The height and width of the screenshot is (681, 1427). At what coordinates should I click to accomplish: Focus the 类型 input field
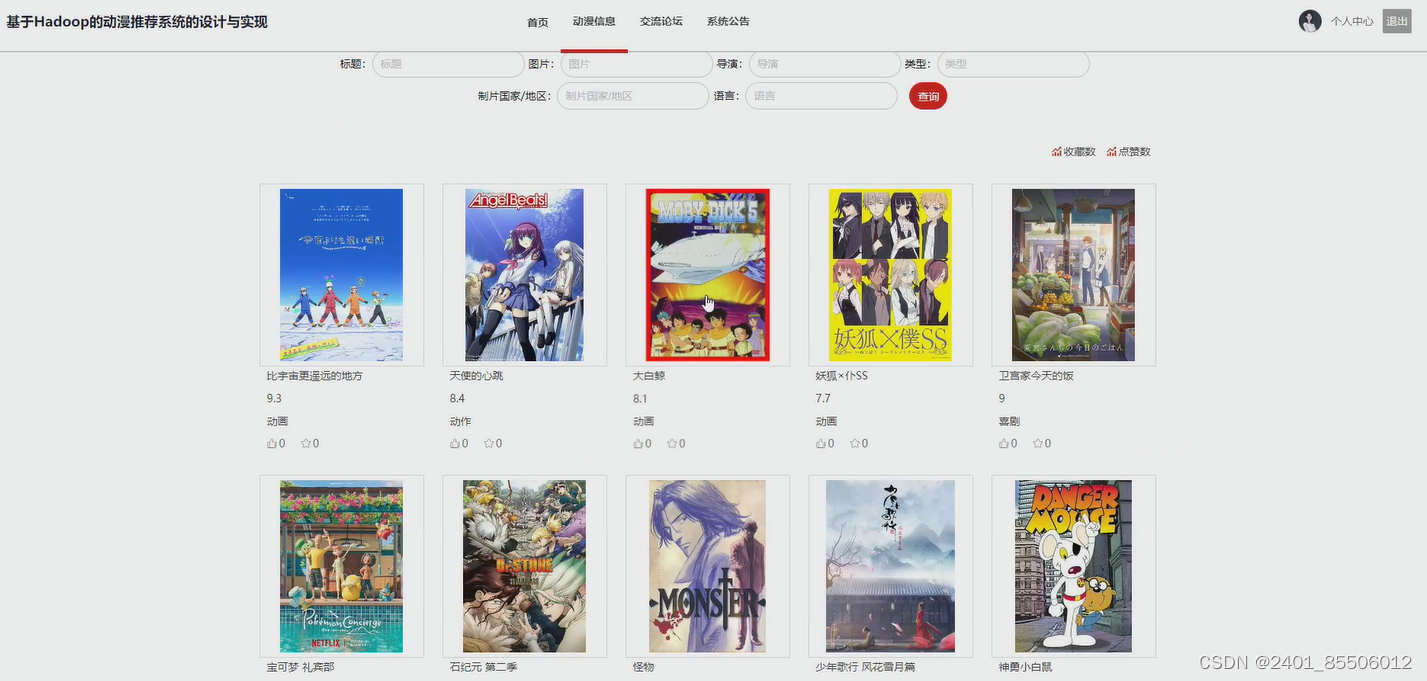tap(1013, 64)
